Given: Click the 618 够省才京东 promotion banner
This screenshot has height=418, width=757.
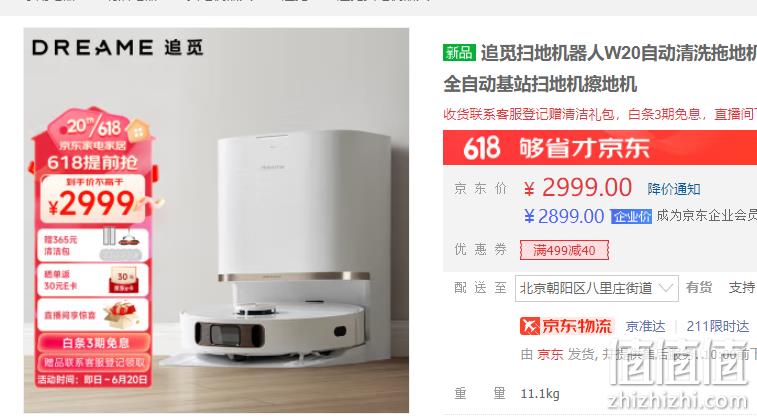Looking at the screenshot, I should tap(600, 147).
